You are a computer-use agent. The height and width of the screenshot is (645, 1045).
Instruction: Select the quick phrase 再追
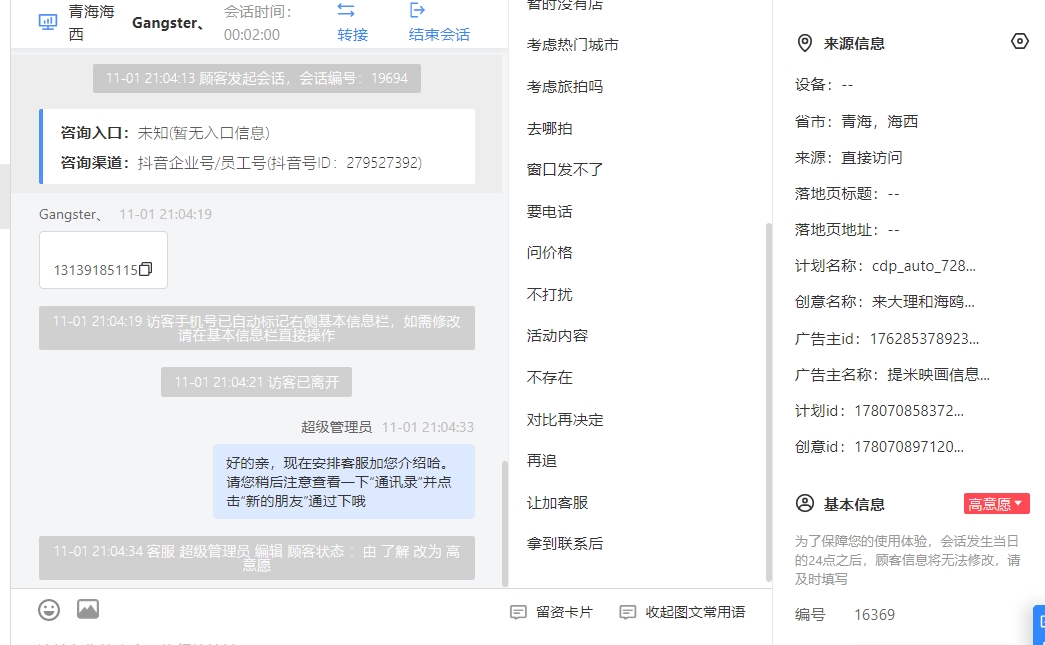click(541, 461)
